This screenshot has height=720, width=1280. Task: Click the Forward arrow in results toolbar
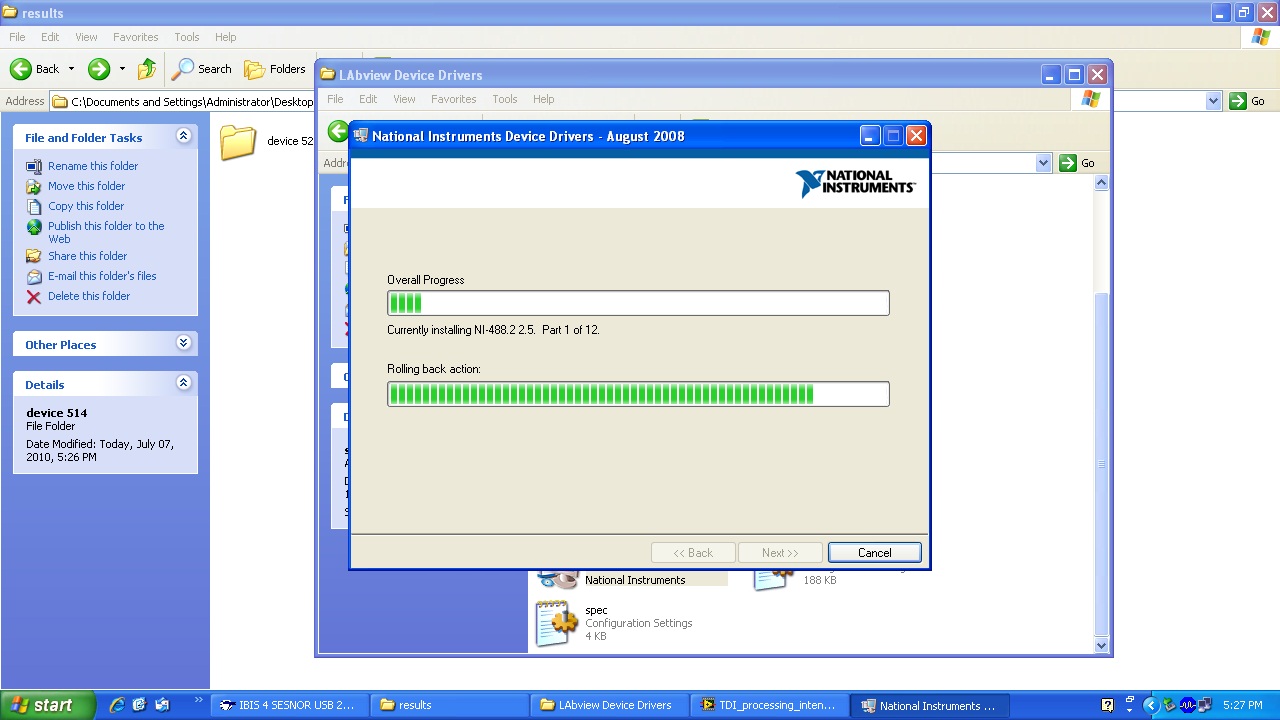[98, 69]
